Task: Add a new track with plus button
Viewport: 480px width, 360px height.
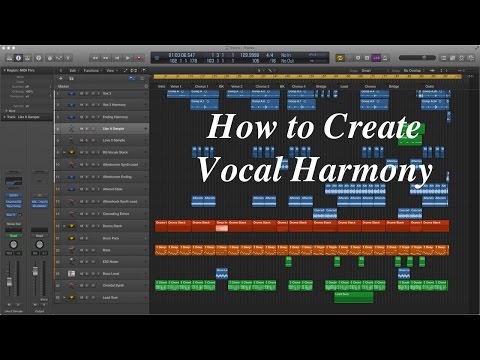Action: click(x=61, y=78)
